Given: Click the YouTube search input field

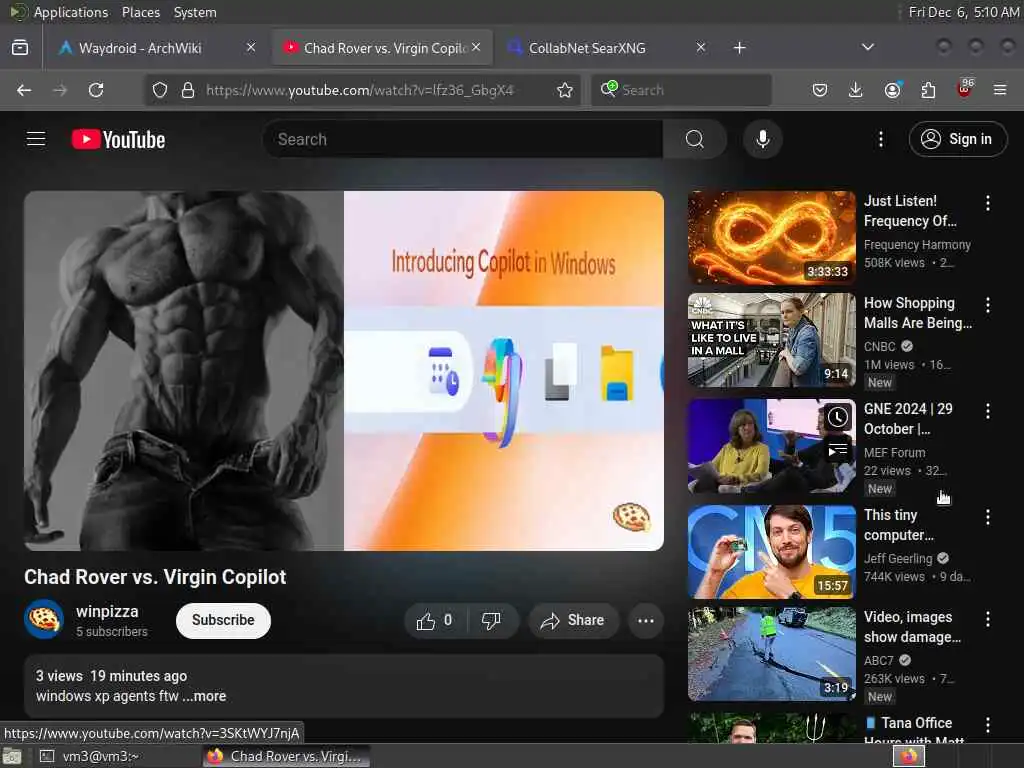Looking at the screenshot, I should (x=462, y=139).
